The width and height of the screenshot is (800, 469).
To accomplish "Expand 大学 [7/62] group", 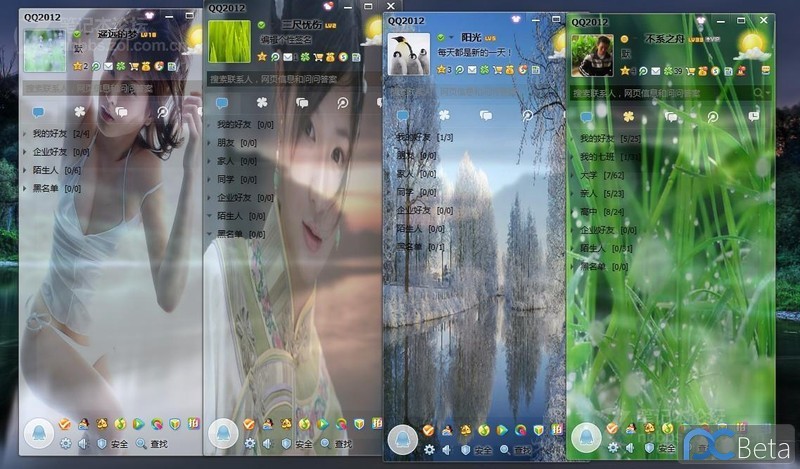I will (x=596, y=175).
